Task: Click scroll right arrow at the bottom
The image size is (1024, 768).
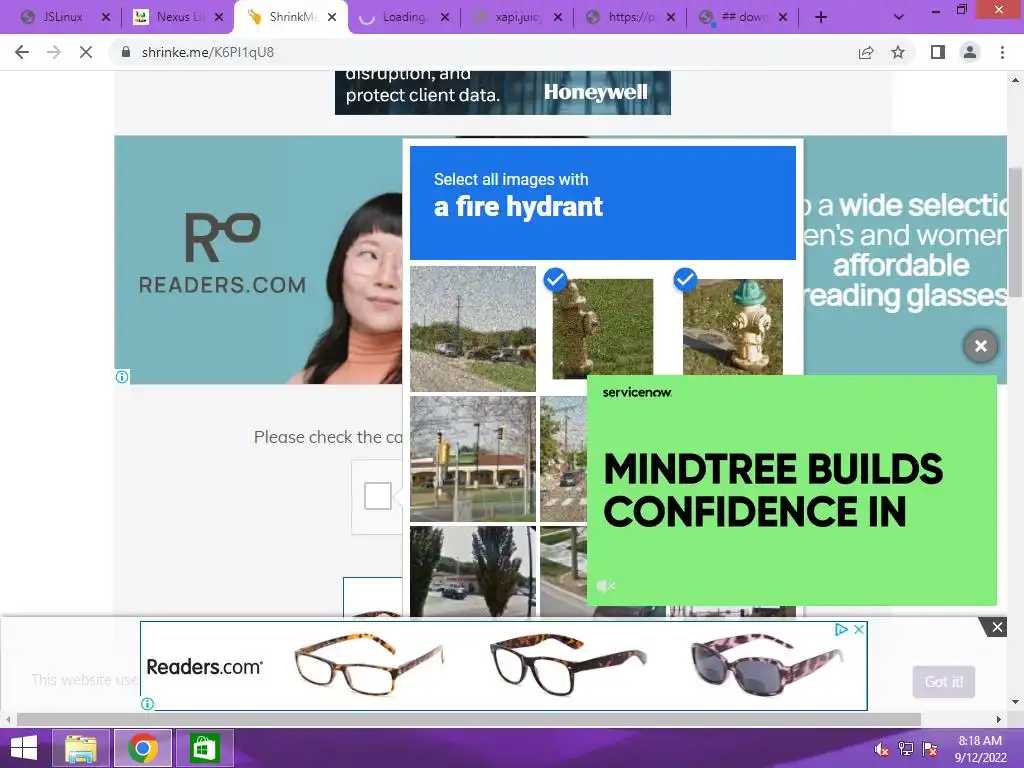Action: click(999, 719)
